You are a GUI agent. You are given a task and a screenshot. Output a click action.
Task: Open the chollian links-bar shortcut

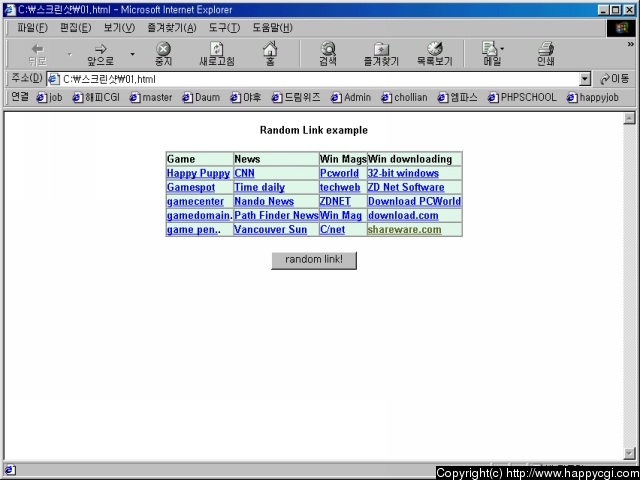[x=404, y=98]
